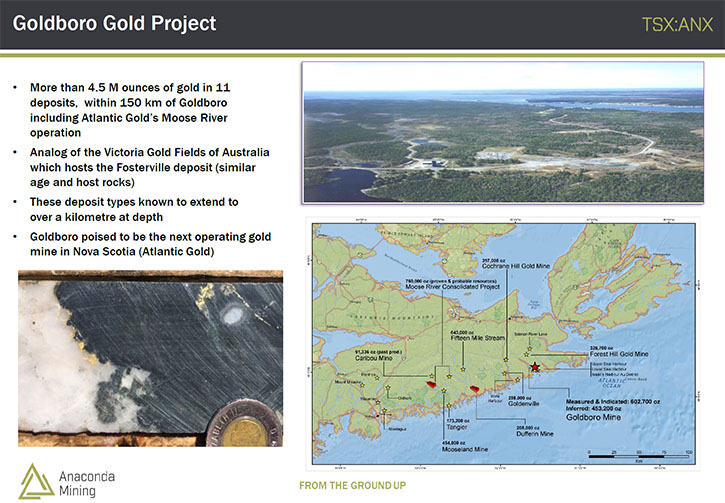
Task: Click the 'TSX:ANX' ticker text
Action: [677, 25]
